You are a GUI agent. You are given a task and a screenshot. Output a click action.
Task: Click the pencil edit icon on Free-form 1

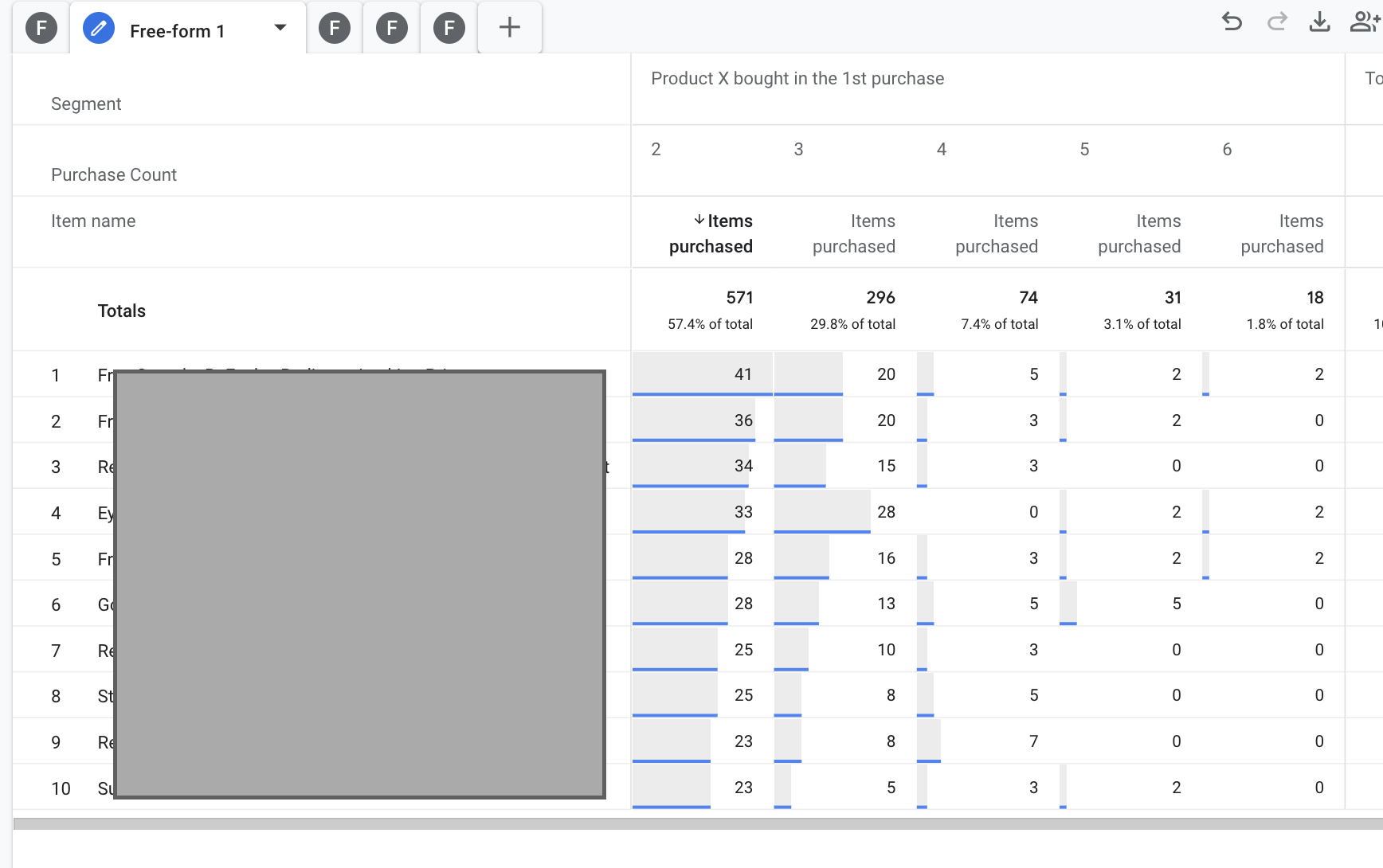tap(99, 29)
